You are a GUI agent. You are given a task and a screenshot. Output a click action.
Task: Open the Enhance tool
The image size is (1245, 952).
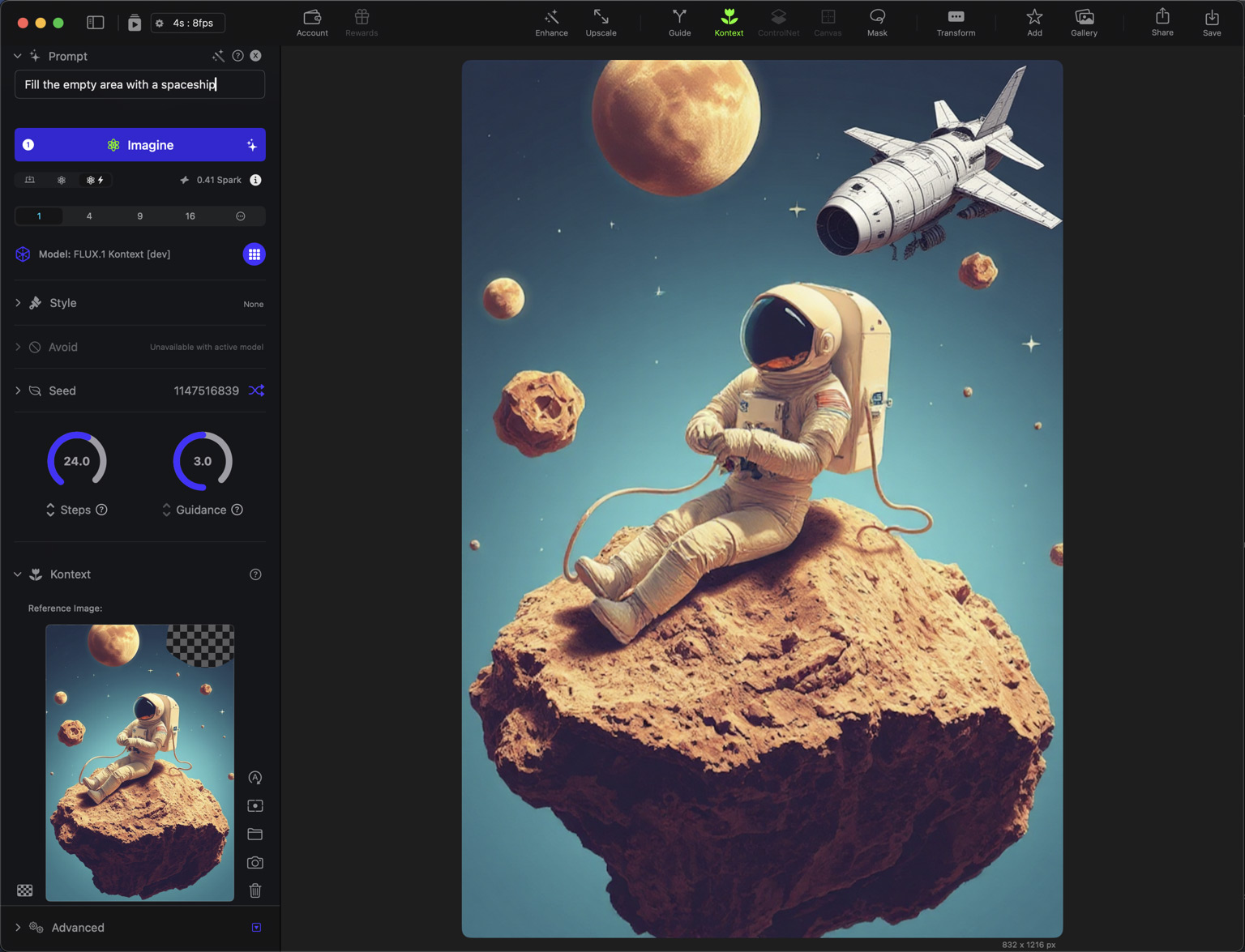coord(551,22)
